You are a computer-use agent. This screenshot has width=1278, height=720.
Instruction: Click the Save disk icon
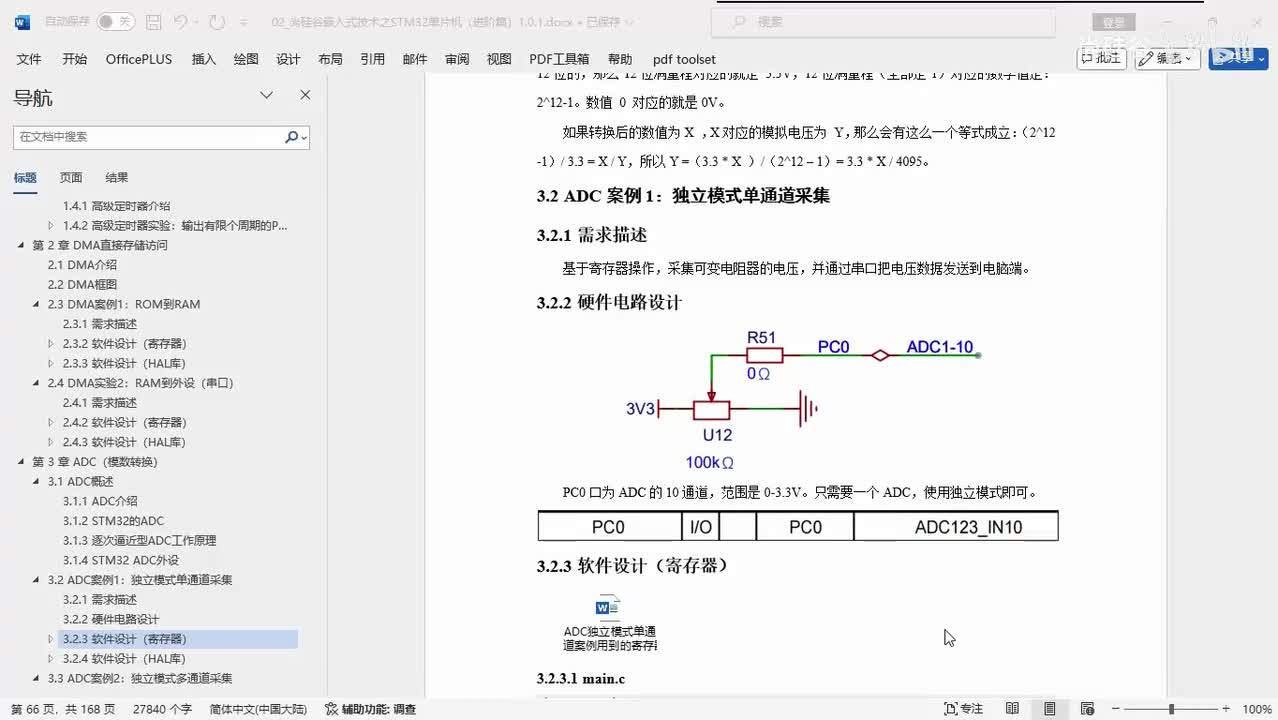tap(153, 22)
